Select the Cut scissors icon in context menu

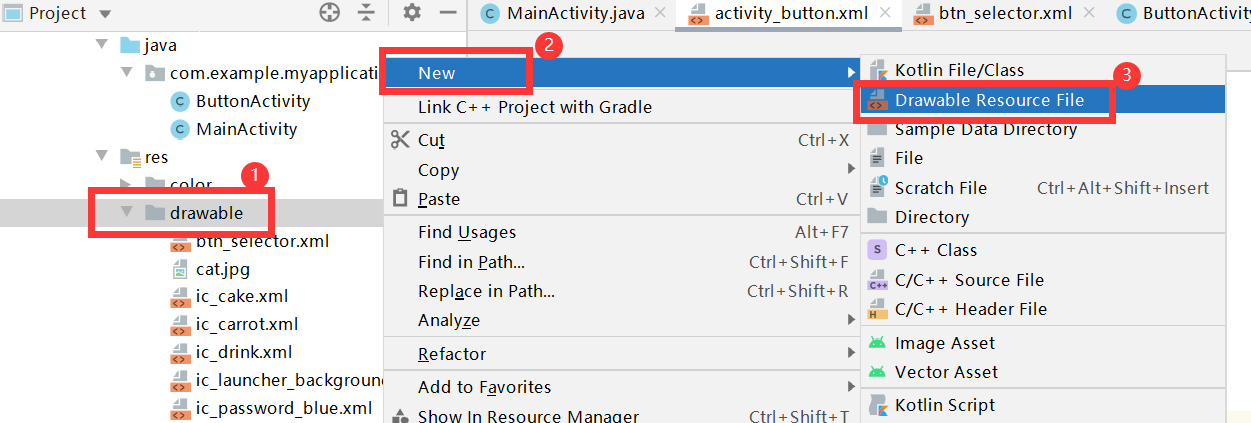(x=400, y=140)
